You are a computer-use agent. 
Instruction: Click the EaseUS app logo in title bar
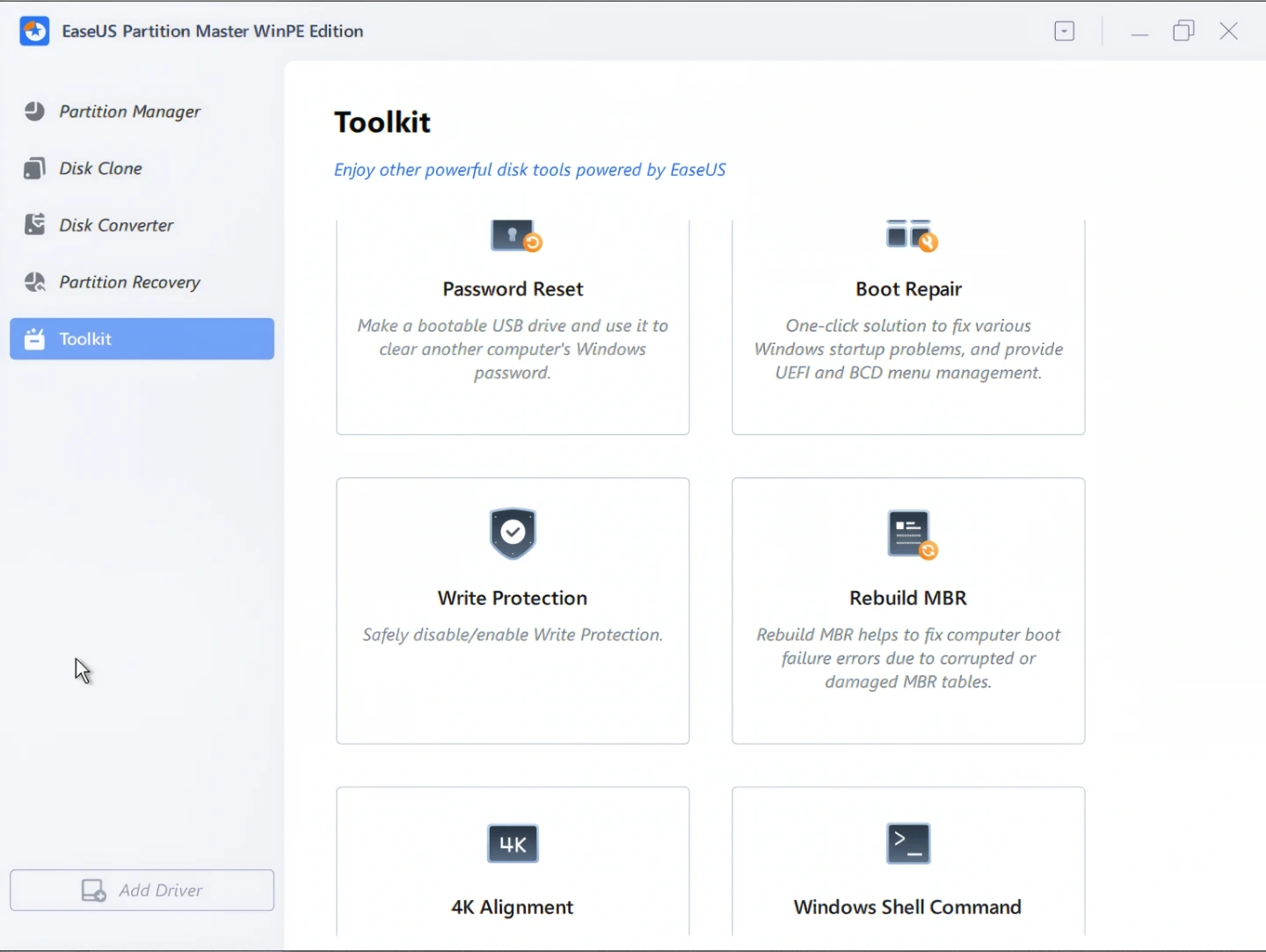click(x=34, y=32)
